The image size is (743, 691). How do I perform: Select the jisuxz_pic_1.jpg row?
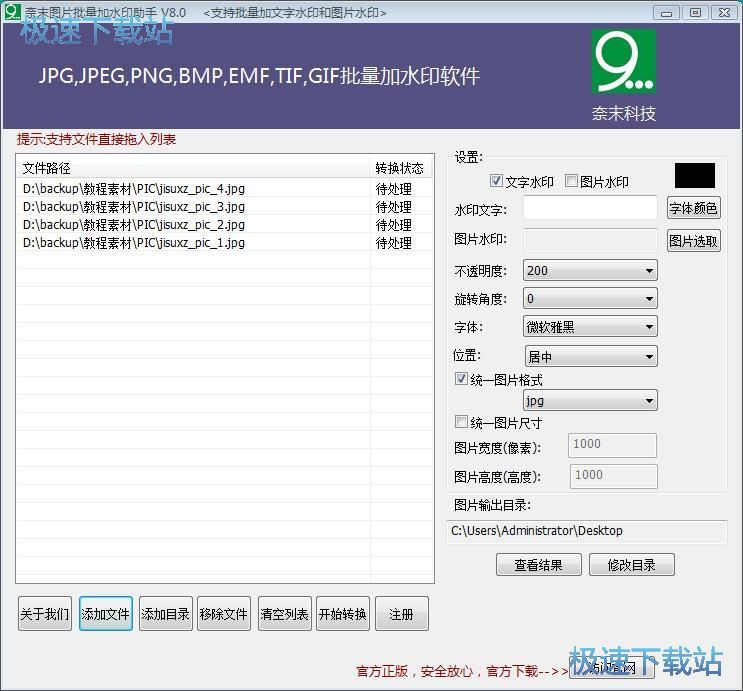(225, 243)
